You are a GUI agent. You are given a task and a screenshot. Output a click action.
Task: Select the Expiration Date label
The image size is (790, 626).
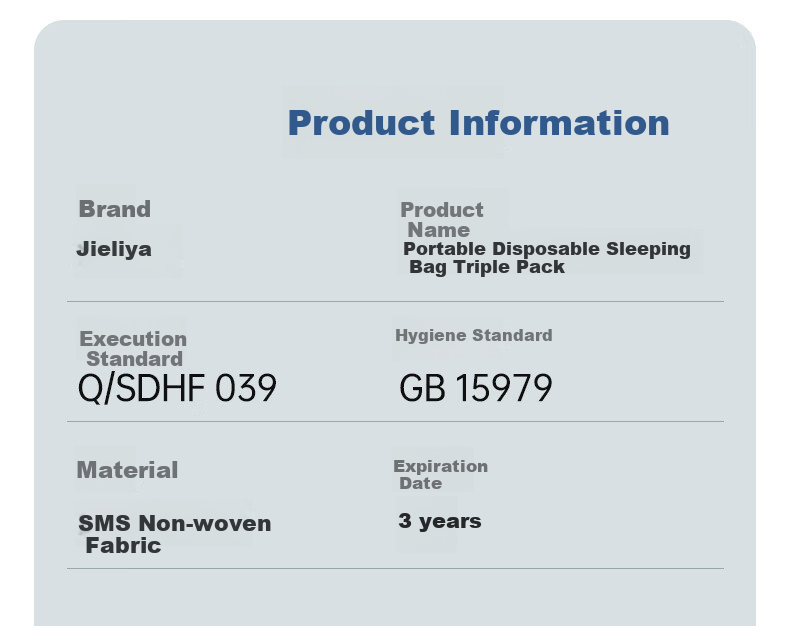pyautogui.click(x=440, y=474)
